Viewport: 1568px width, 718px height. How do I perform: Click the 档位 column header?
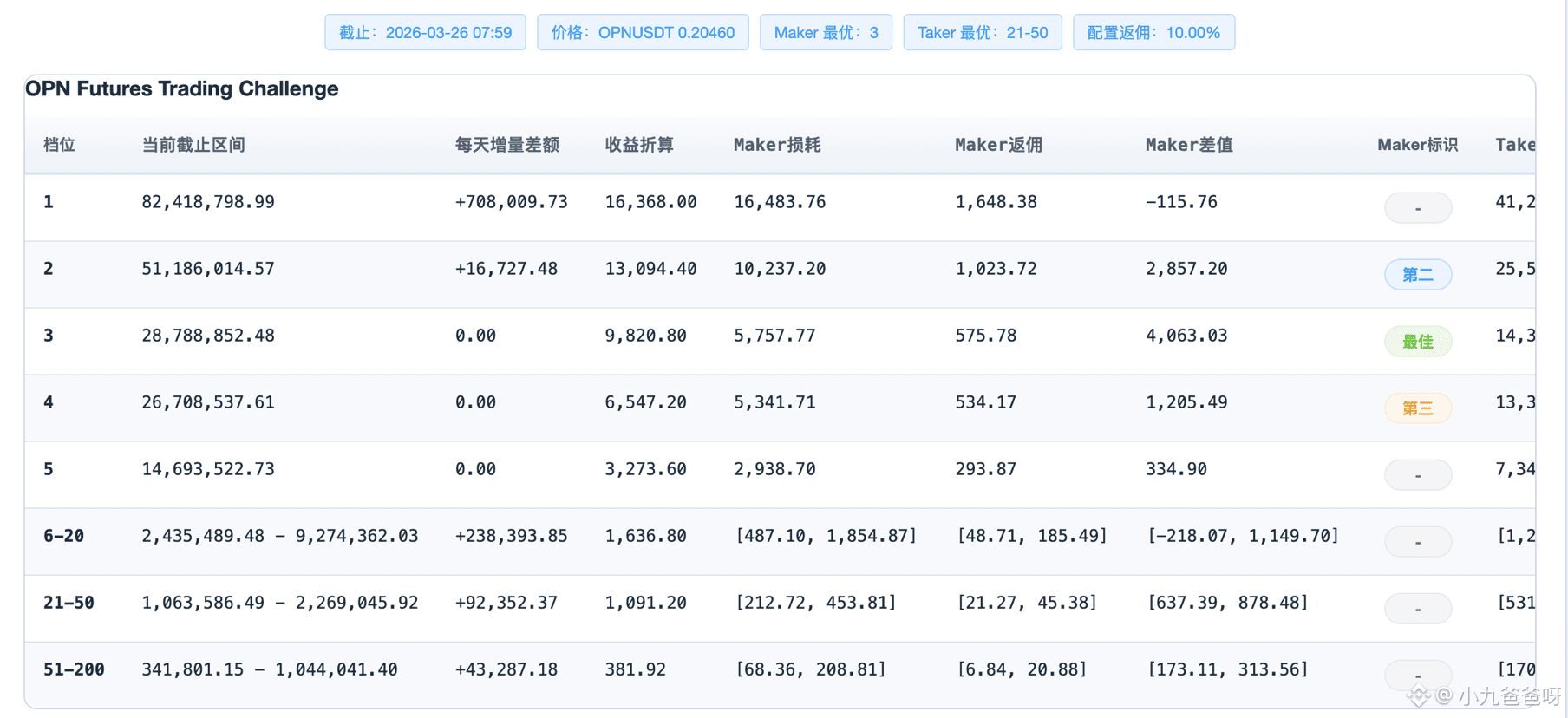click(59, 145)
